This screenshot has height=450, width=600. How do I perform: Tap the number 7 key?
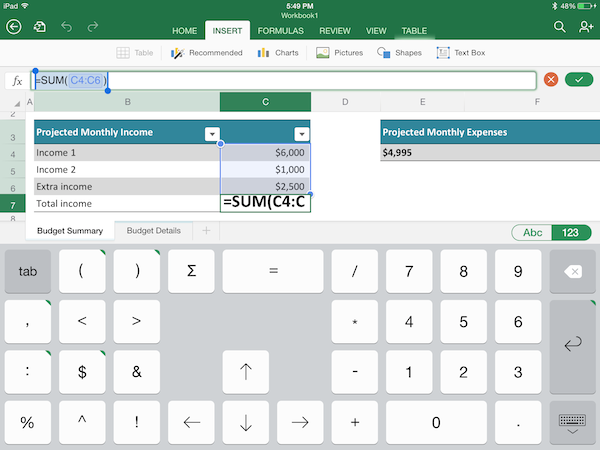[409, 271]
